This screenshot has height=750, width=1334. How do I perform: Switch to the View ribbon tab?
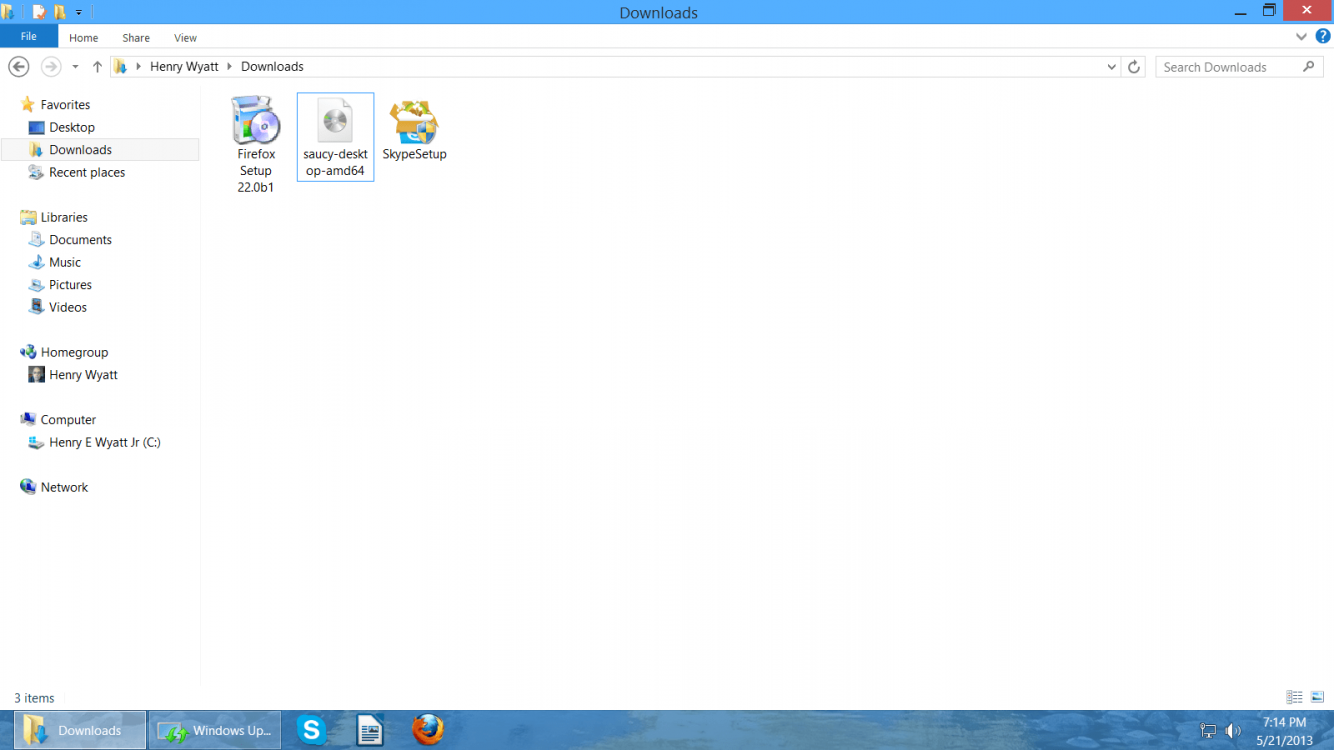tap(185, 38)
